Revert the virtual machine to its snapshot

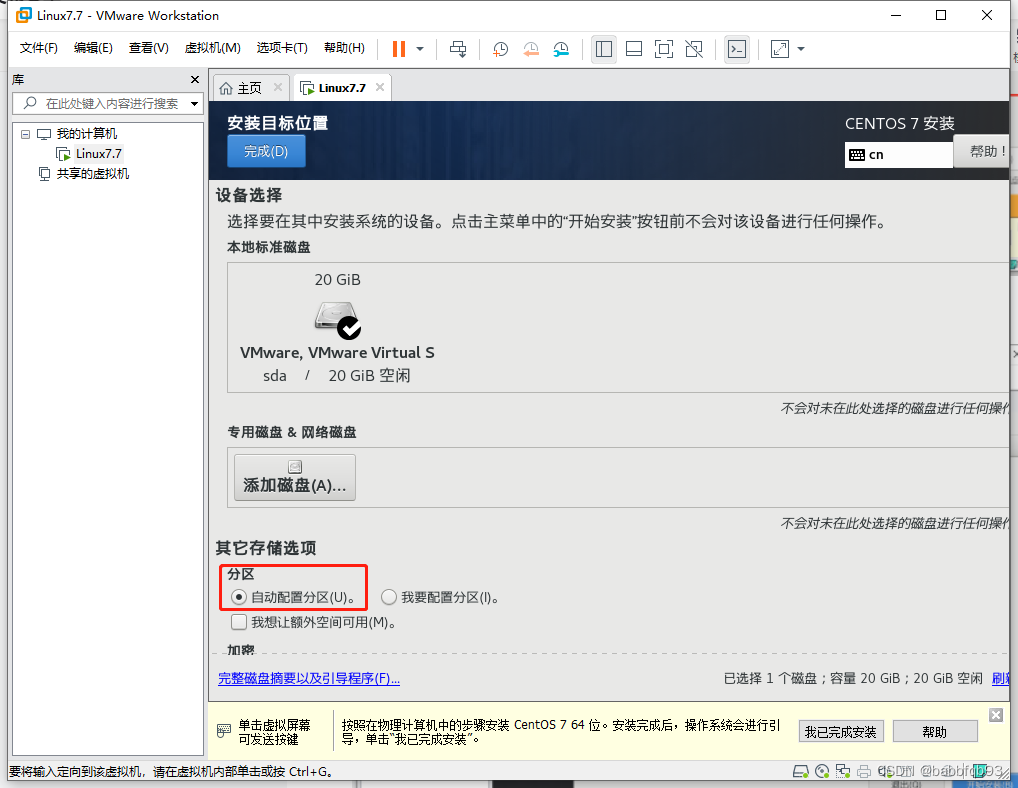coord(530,49)
